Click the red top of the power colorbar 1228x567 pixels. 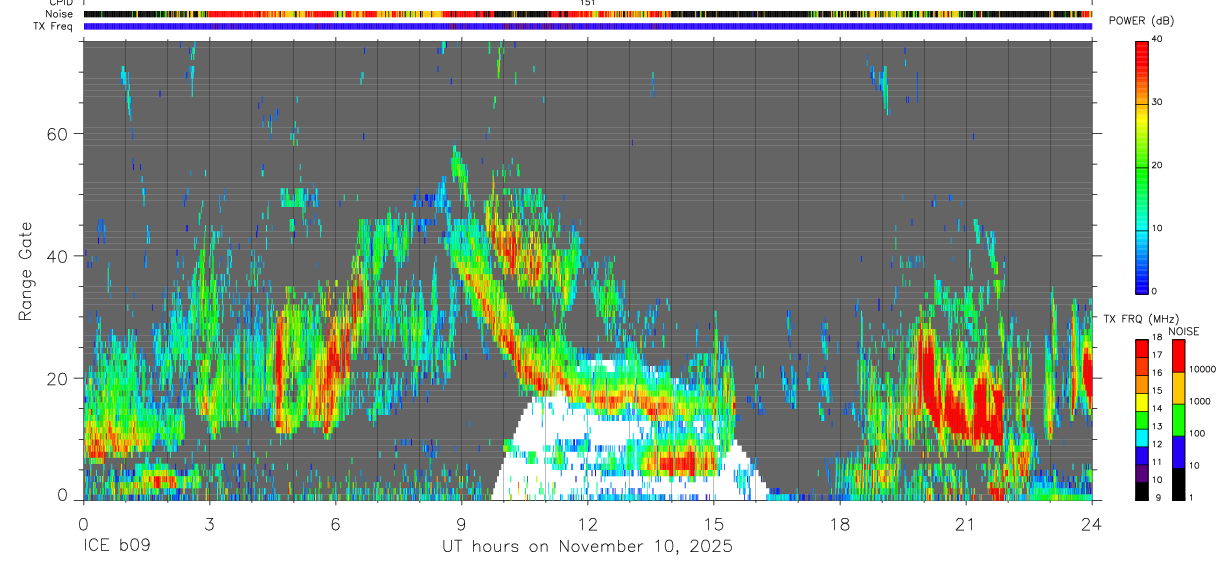(1141, 55)
